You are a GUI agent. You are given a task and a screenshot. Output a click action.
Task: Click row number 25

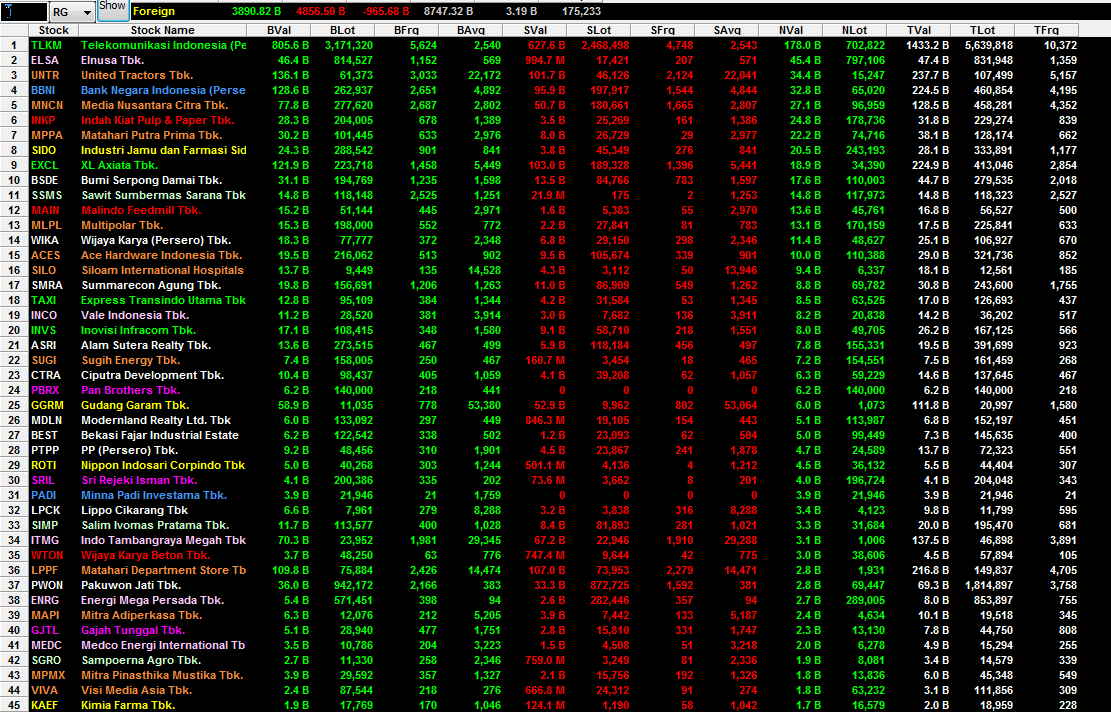(14, 405)
